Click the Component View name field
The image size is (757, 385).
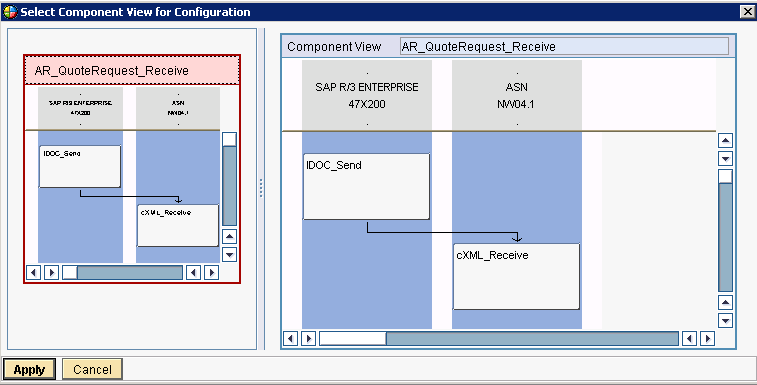[x=564, y=46]
